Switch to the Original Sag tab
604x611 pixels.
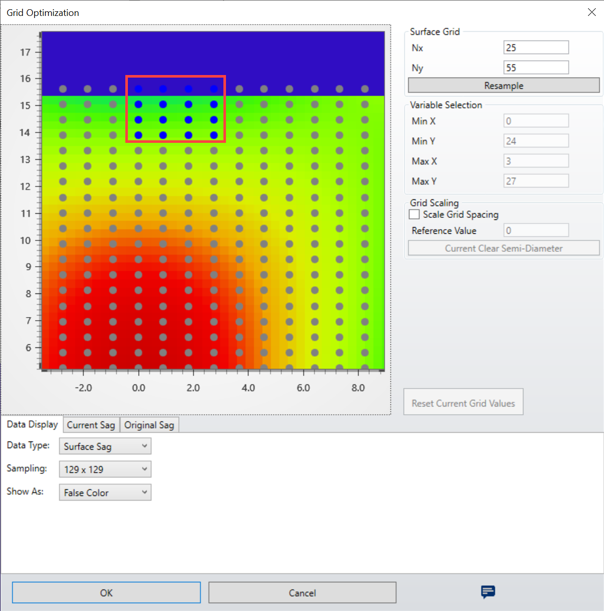pyautogui.click(x=149, y=425)
